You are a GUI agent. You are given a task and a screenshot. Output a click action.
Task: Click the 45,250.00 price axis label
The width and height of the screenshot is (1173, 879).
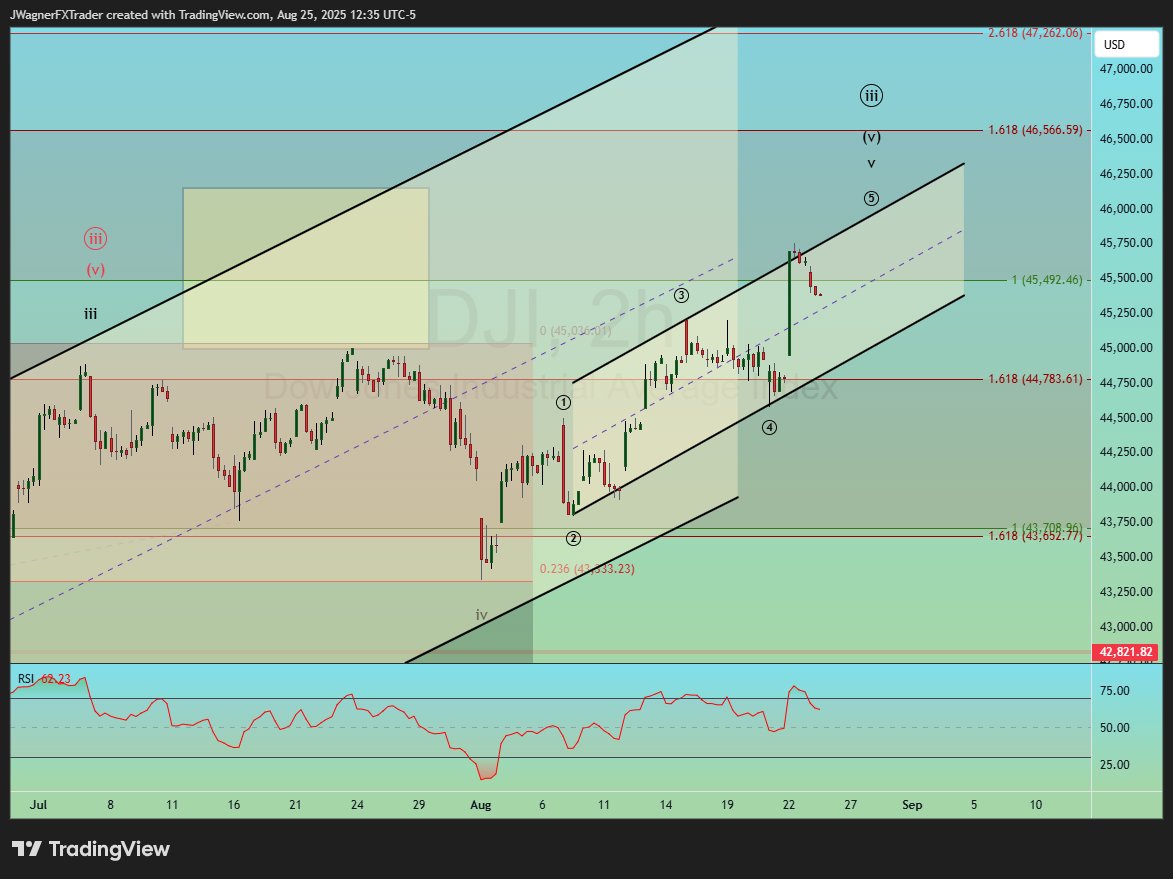click(x=1125, y=313)
